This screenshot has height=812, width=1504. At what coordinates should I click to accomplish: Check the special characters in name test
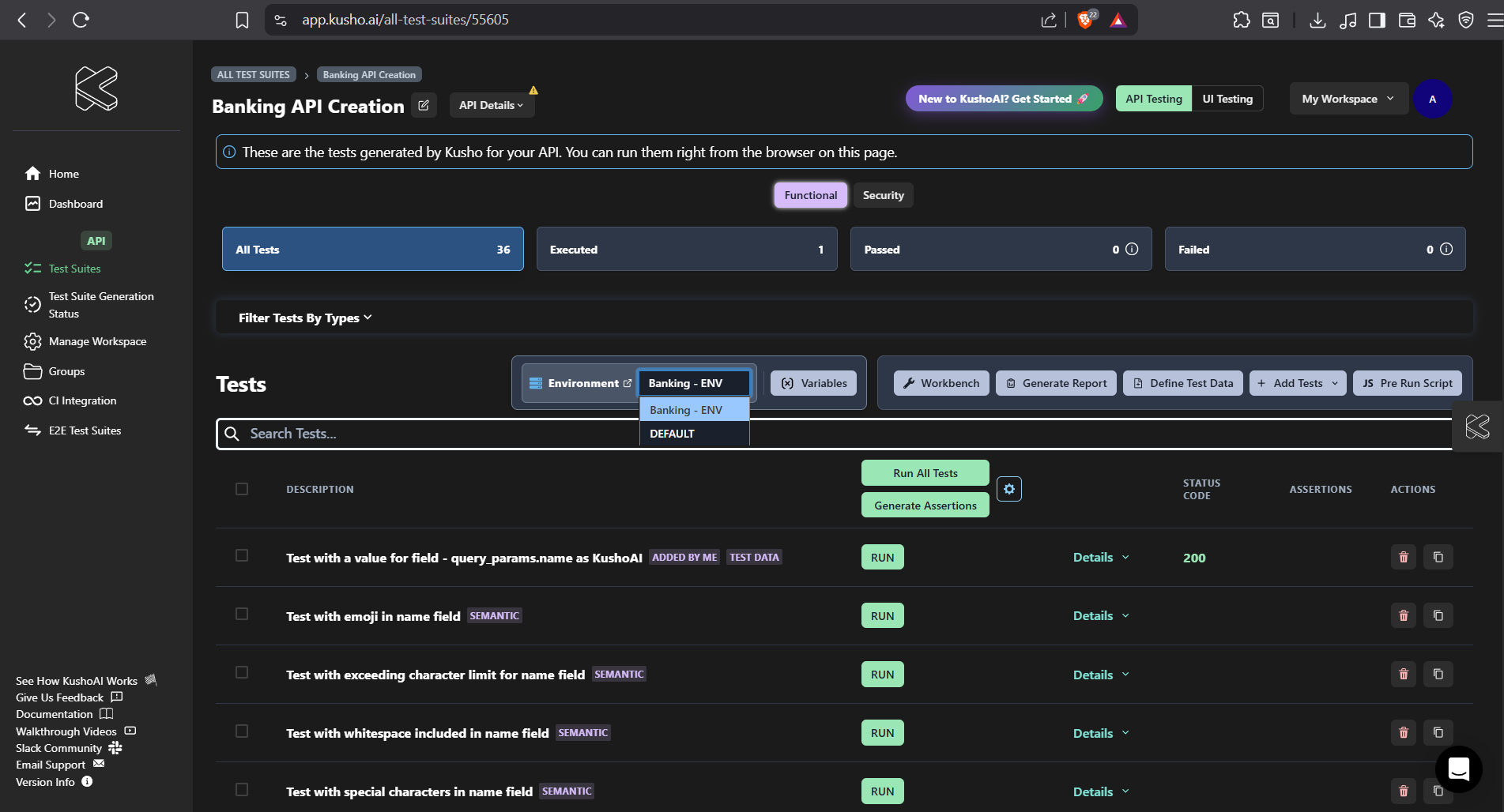[242, 789]
